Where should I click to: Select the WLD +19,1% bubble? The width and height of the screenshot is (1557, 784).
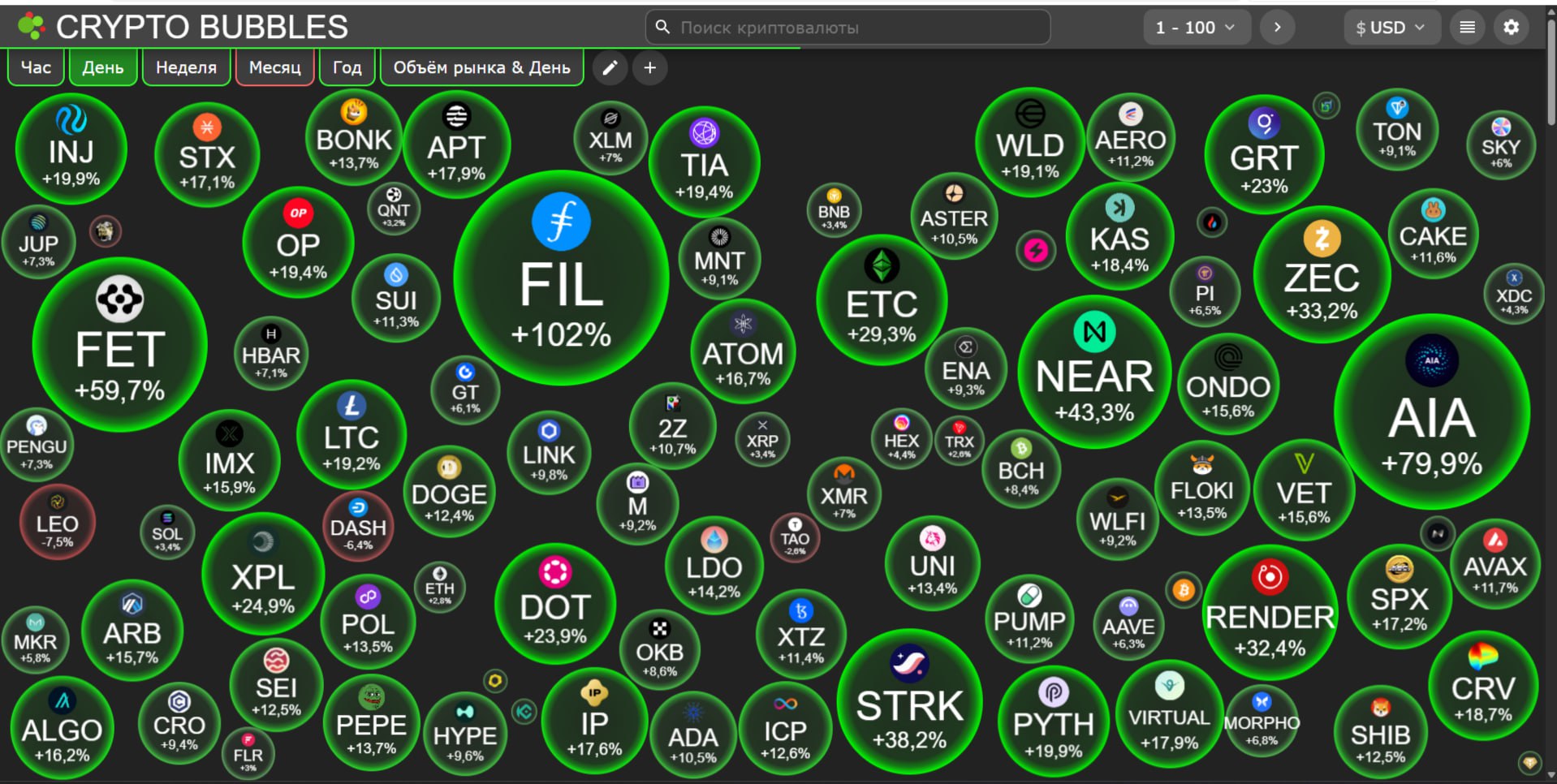1029,143
